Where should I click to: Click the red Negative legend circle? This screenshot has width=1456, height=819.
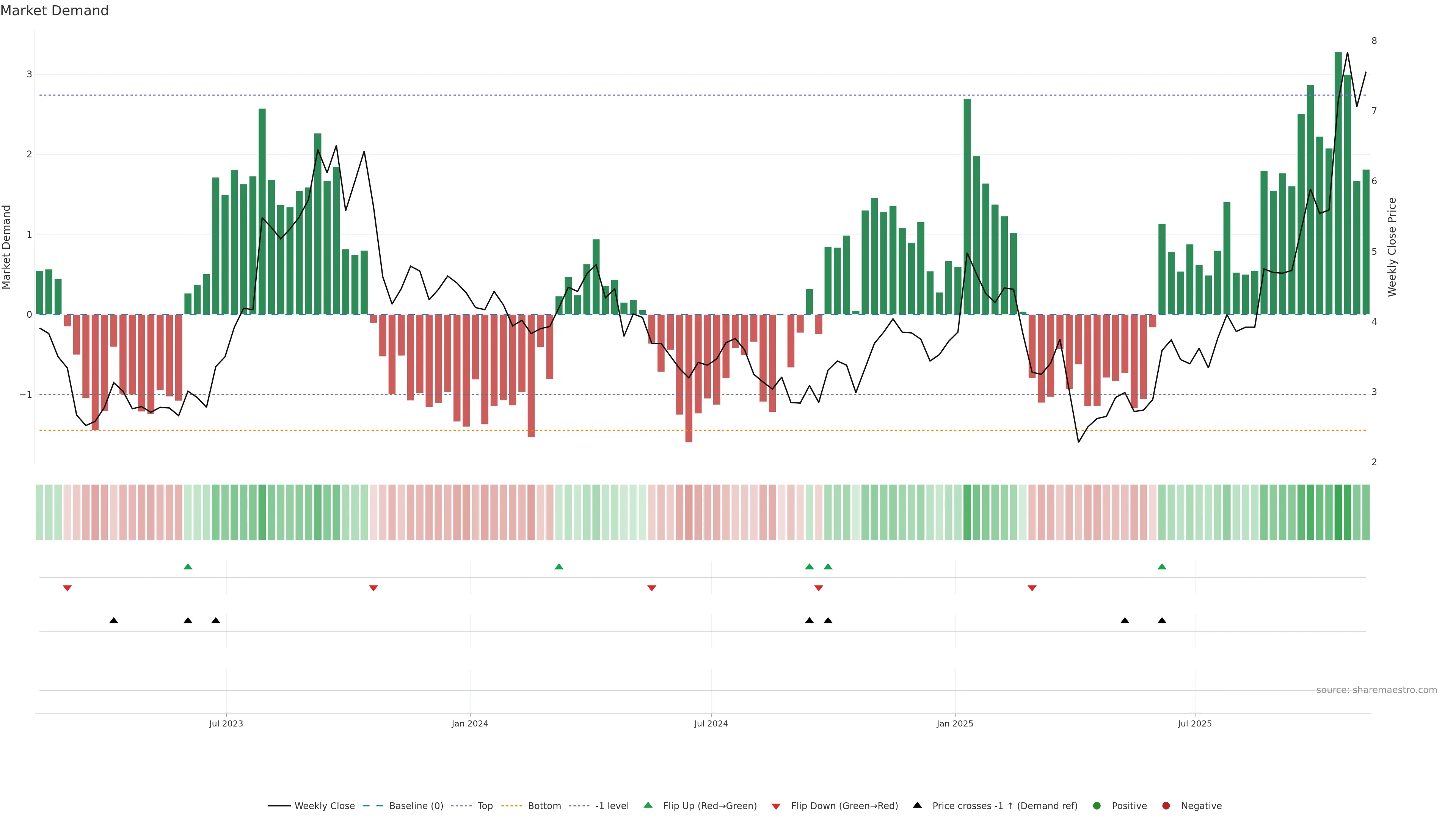click(x=1166, y=806)
